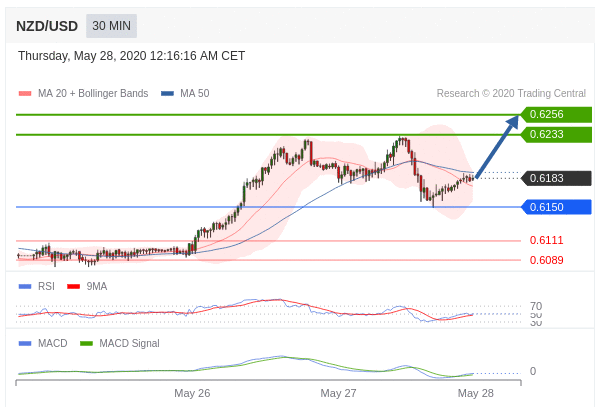Image resolution: width=599 pixels, height=413 pixels.
Task: Click the red 0.6111 support level label
Action: [546, 240]
